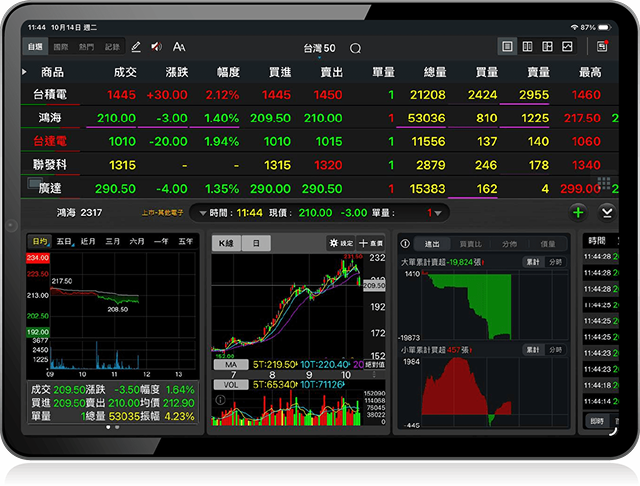Open info icon in VOL chart
Image resolution: width=640 pixels, height=486 pixels.
click(220, 400)
